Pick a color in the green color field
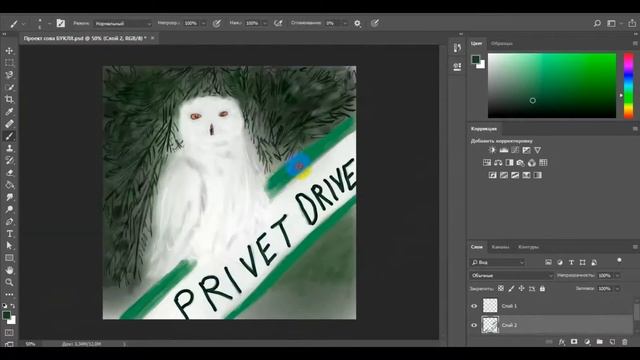The height and width of the screenshot is (360, 640). (x=552, y=86)
